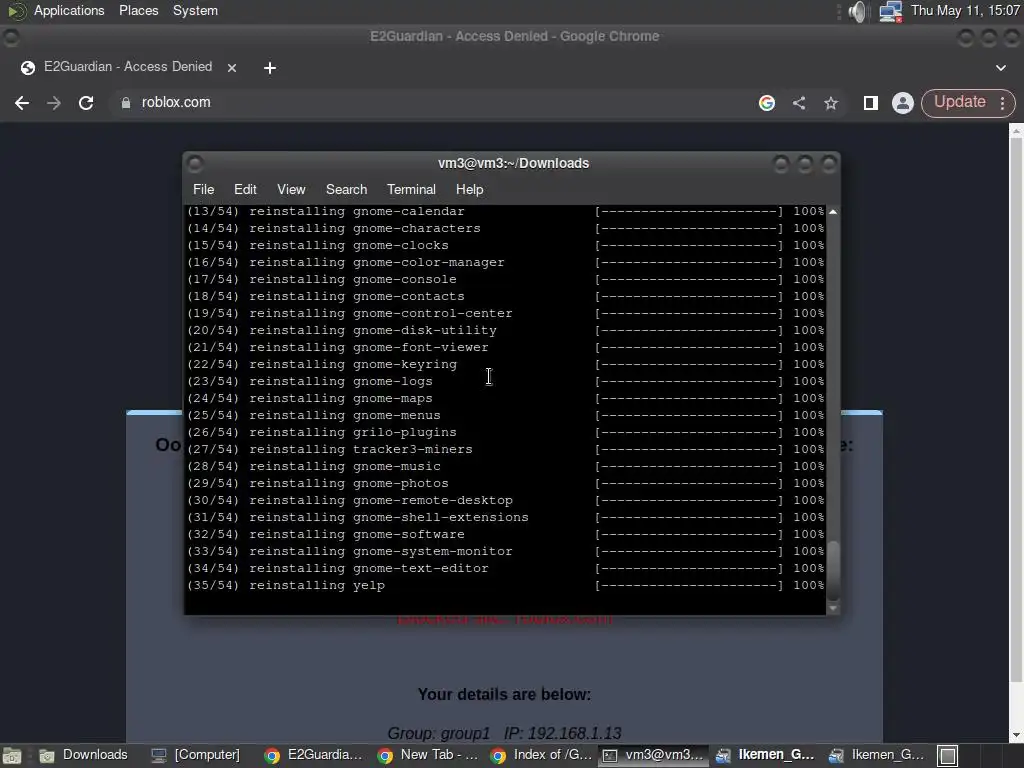Open the terminal window menu button

tap(195, 163)
